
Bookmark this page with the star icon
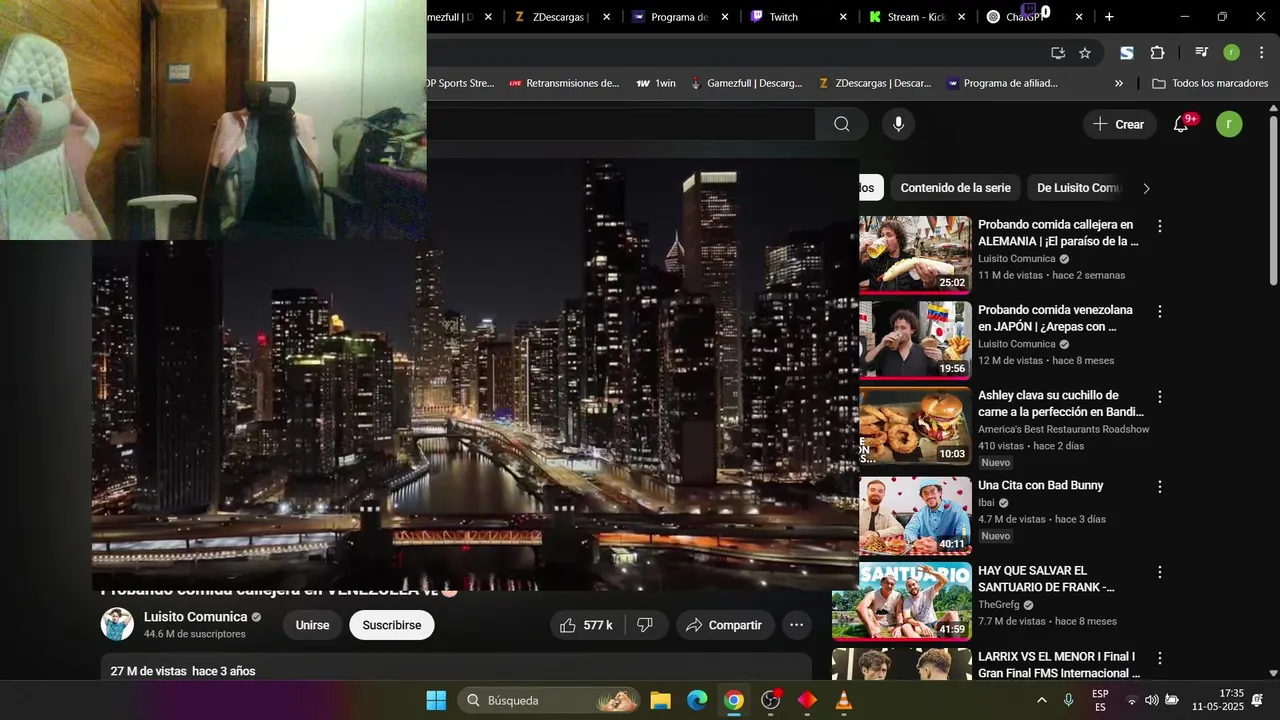[1085, 53]
